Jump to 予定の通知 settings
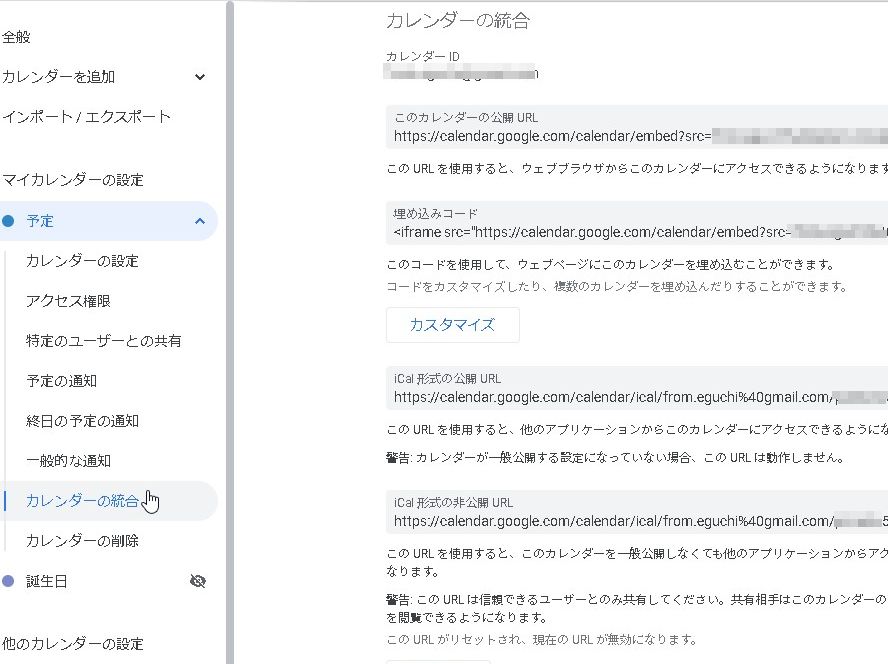 click(61, 381)
